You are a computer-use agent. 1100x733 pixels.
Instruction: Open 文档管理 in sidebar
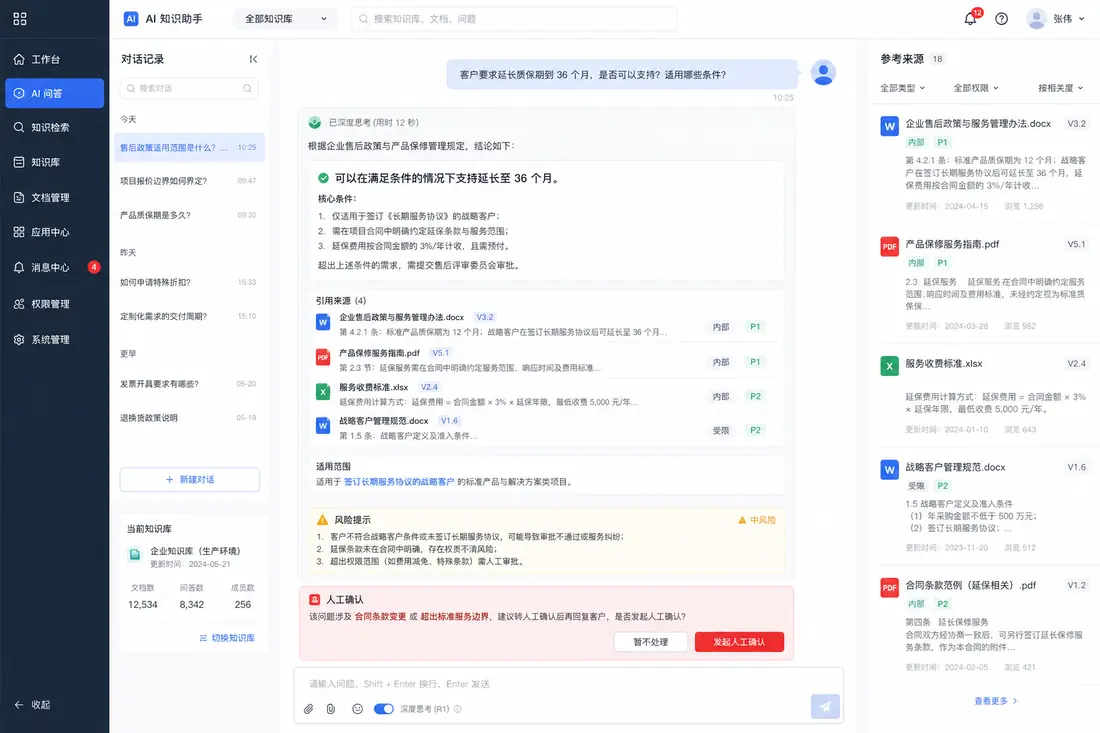(x=55, y=198)
